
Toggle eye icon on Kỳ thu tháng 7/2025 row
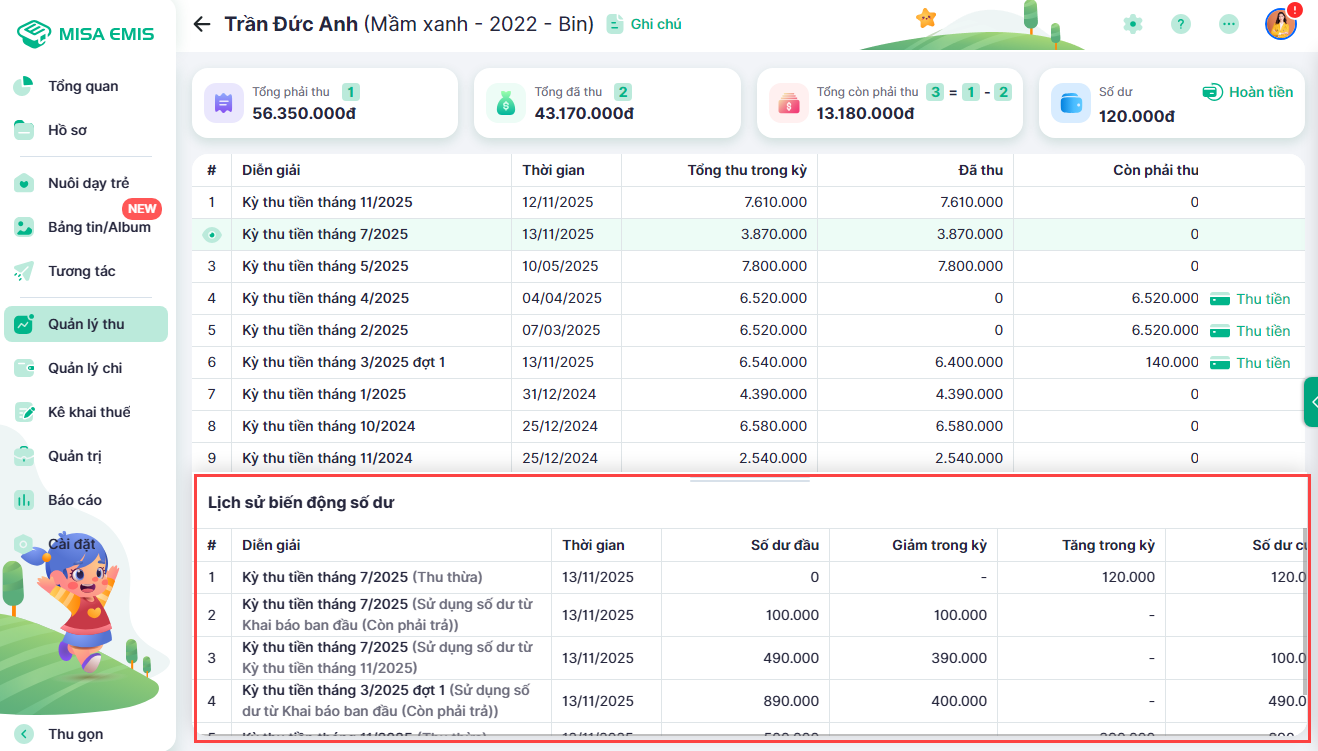point(211,235)
